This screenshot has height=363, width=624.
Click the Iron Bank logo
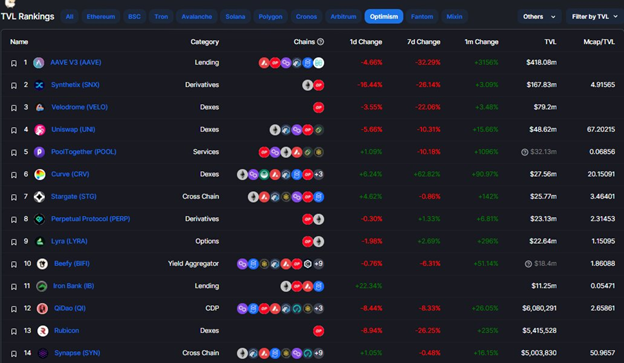click(41, 286)
